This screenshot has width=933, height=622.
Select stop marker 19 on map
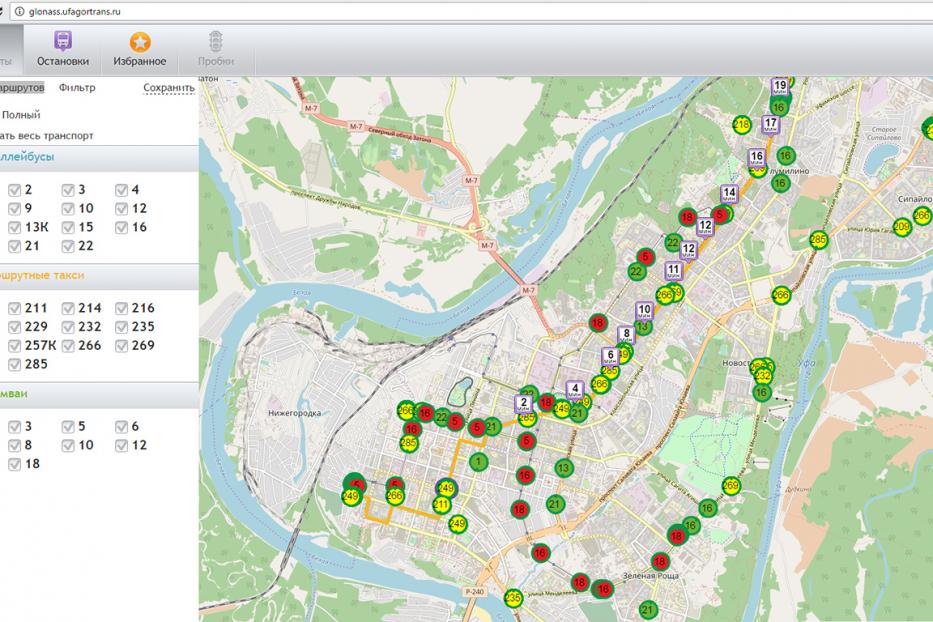pyautogui.click(x=779, y=86)
